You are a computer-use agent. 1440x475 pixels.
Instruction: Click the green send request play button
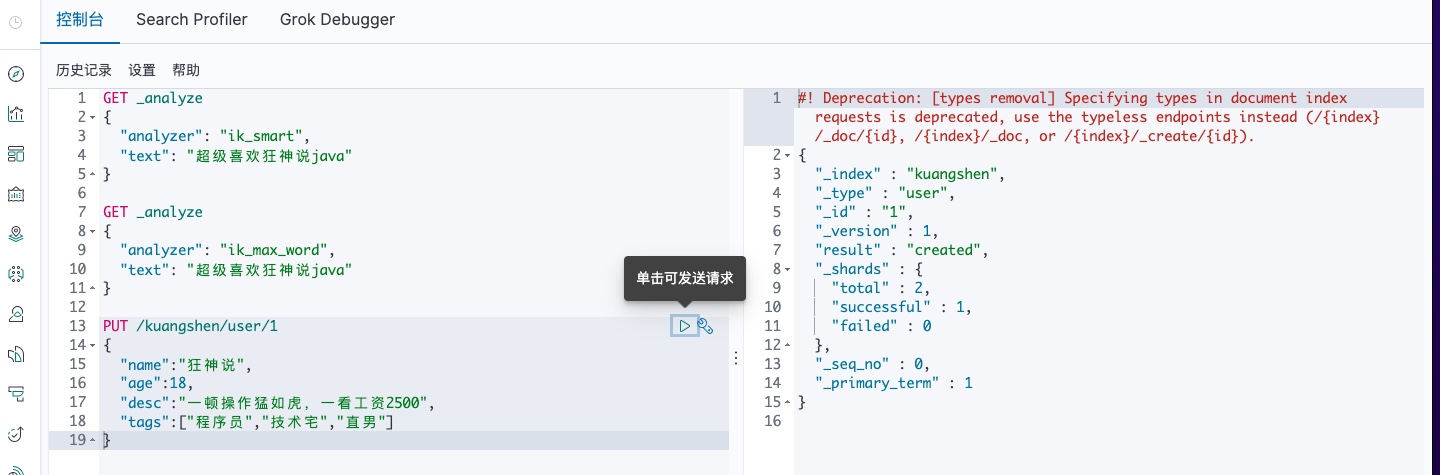tap(685, 326)
